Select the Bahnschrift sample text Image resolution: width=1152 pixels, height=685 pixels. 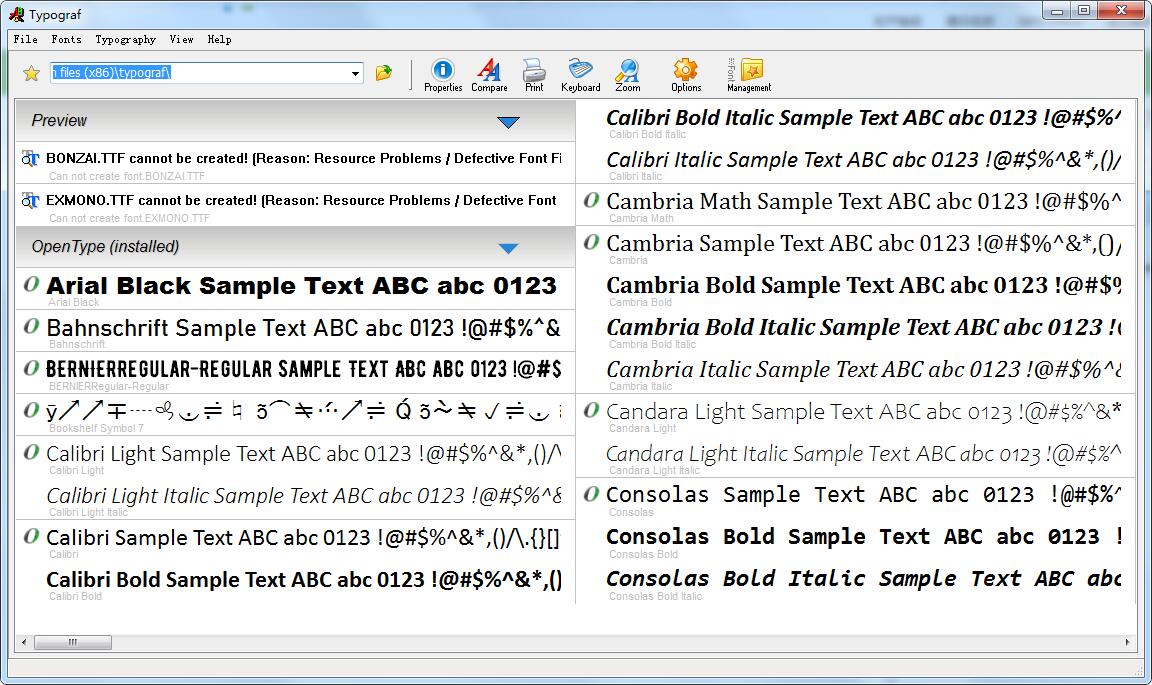coord(303,328)
